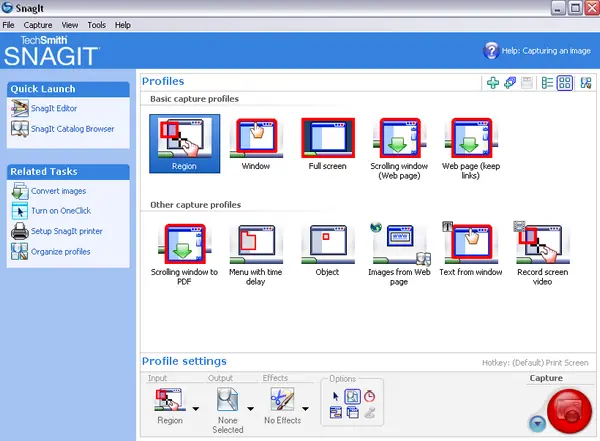
Task: Open the Help: Capturing an image link
Action: click(x=546, y=51)
